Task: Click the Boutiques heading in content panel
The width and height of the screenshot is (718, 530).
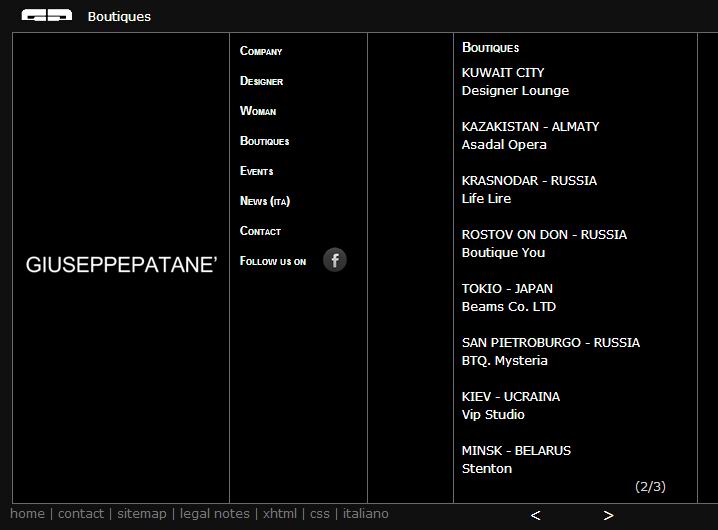Action: pos(490,48)
